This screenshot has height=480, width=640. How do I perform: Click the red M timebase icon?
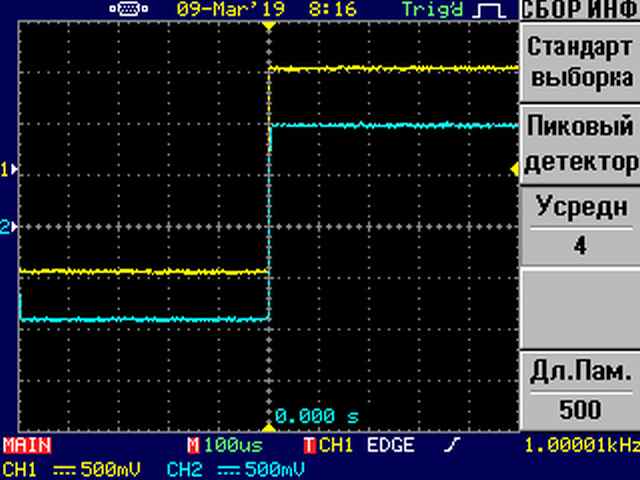[x=193, y=445]
